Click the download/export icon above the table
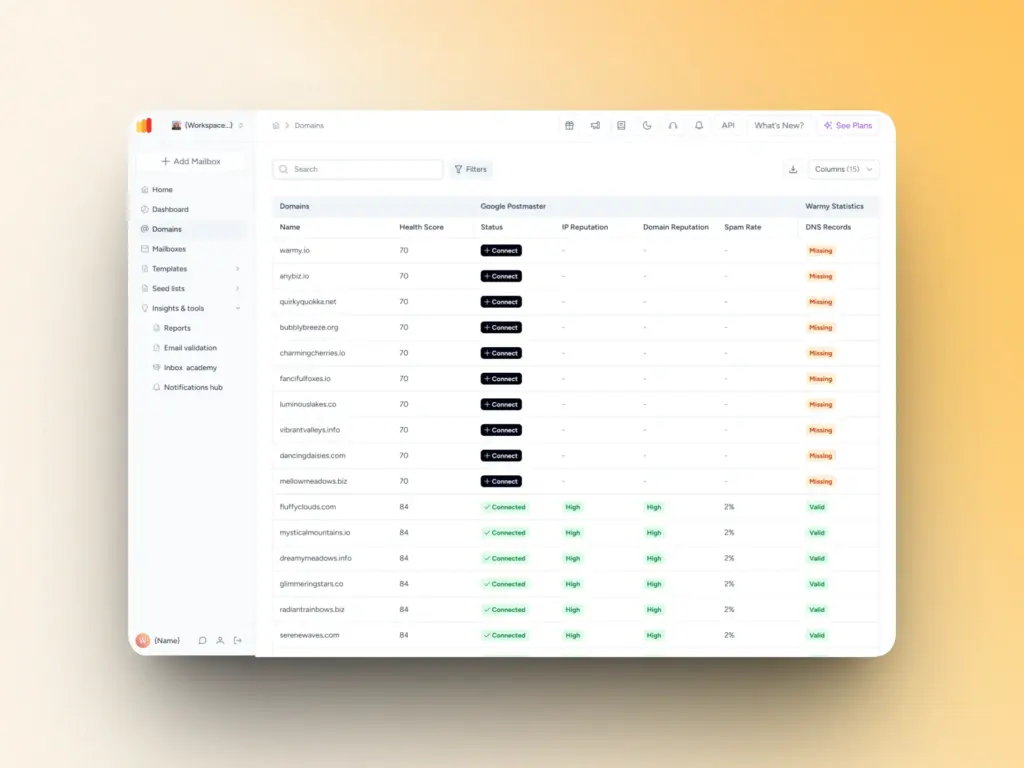1024x768 pixels. pos(791,169)
